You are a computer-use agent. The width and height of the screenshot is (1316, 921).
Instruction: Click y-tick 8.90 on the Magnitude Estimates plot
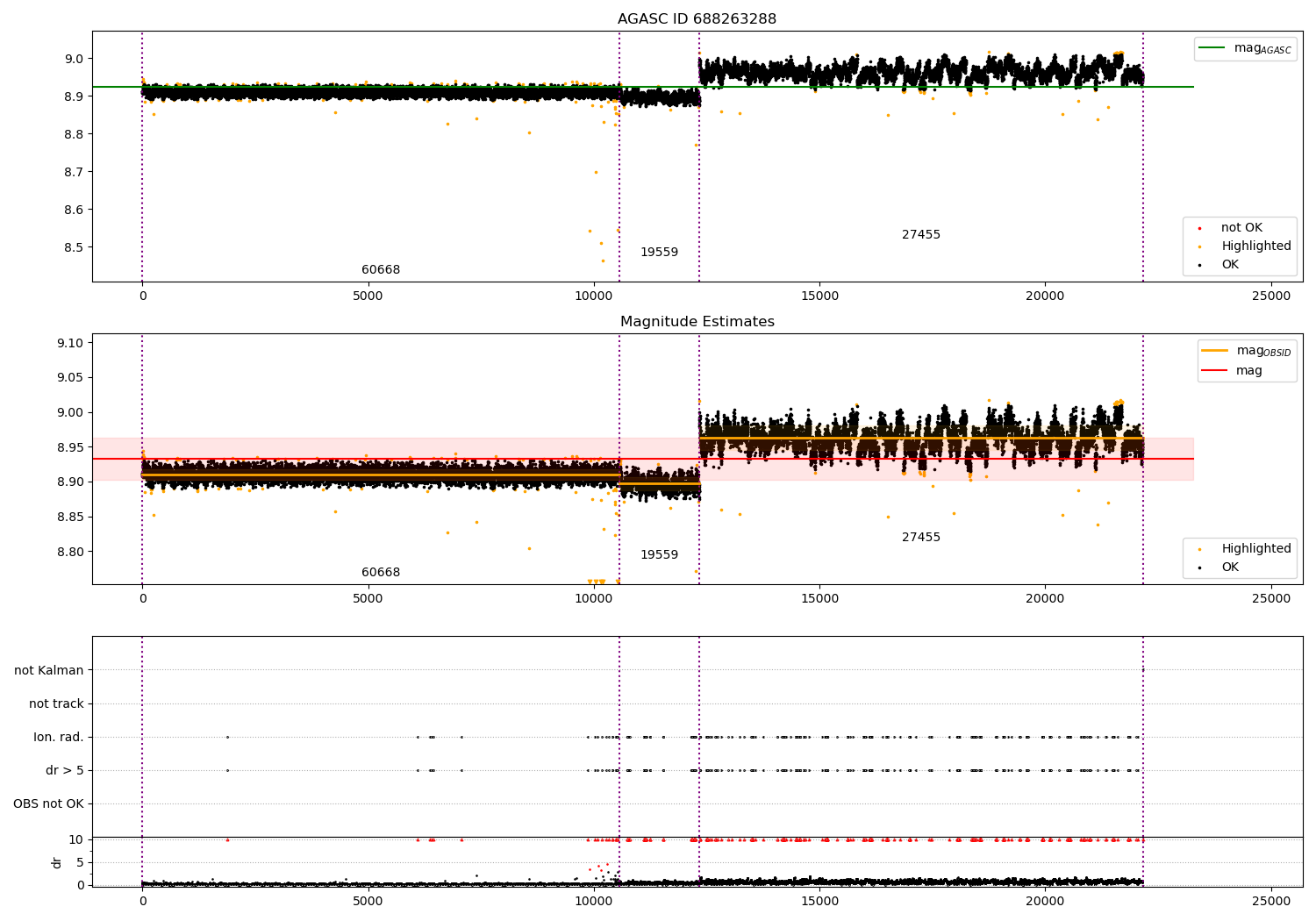[x=70, y=482]
